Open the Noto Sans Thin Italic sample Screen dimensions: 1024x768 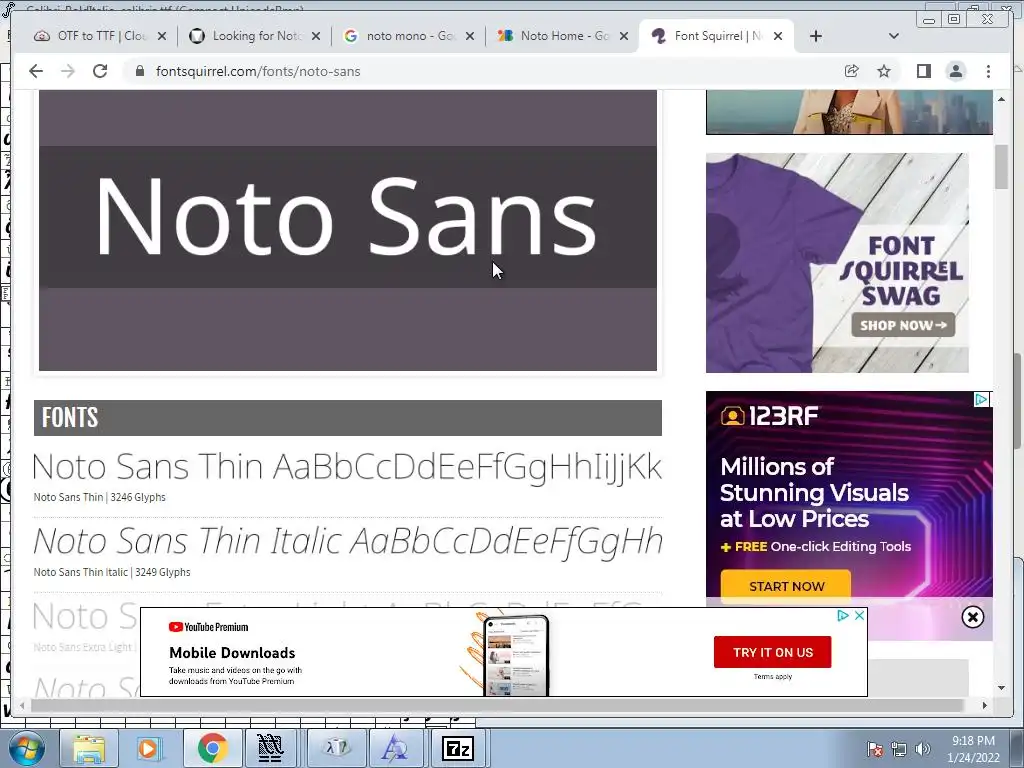pos(348,541)
